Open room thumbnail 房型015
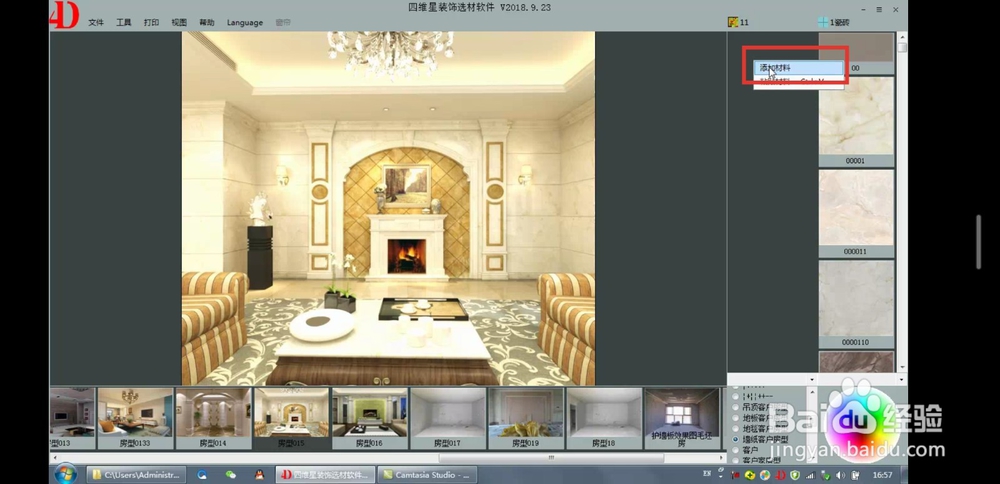The height and width of the screenshot is (484, 1000). 291,418
